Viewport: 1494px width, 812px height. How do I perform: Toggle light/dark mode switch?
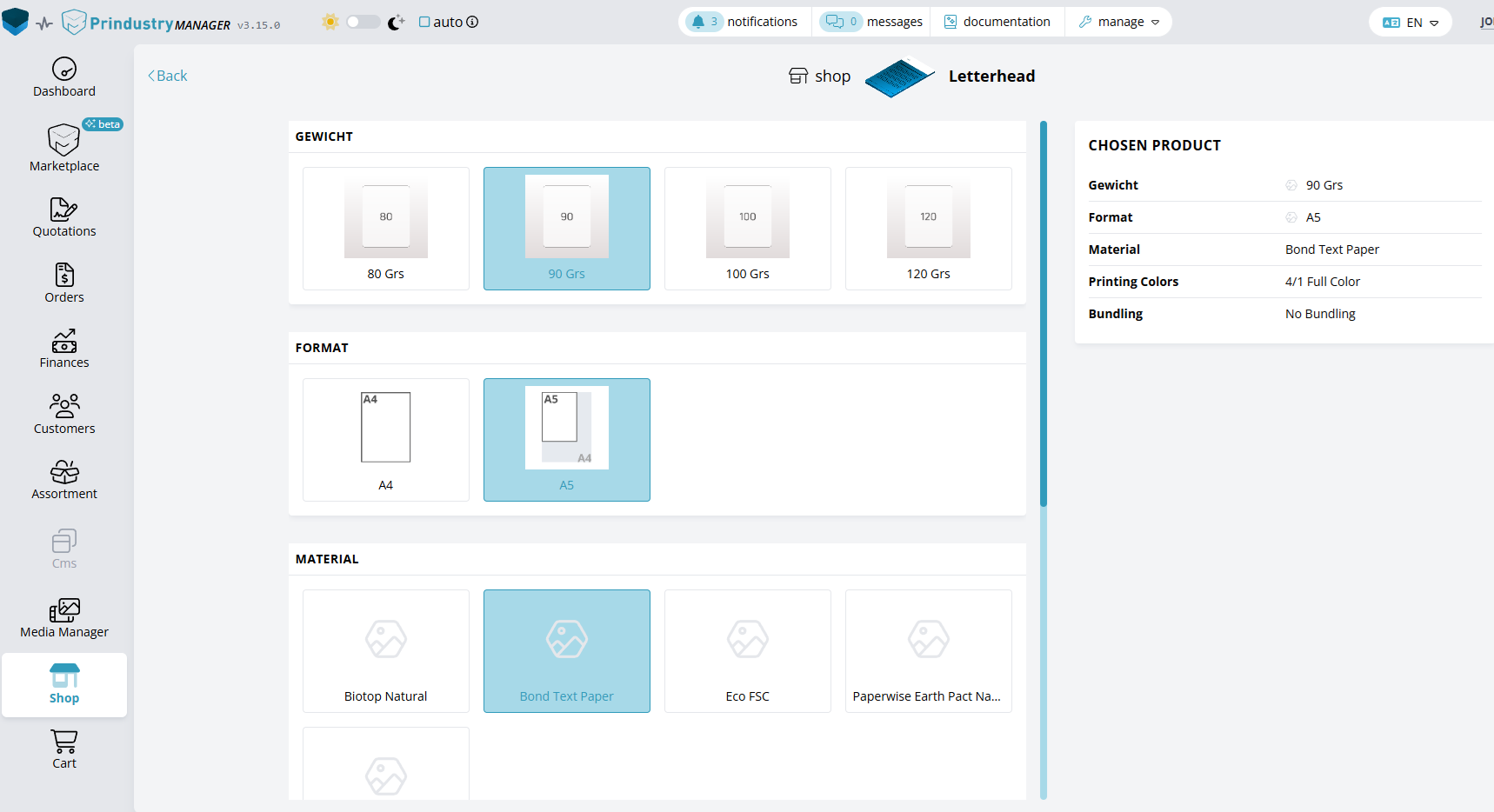[363, 22]
